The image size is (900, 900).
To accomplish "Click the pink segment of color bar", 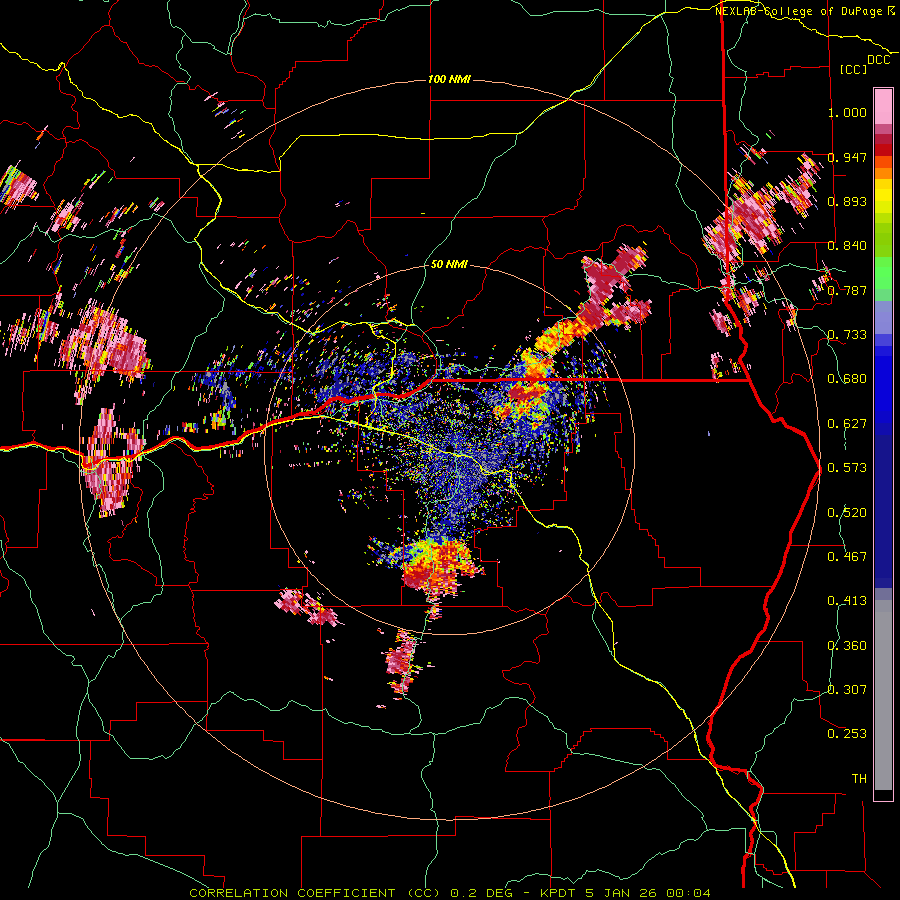I will 883,107.
